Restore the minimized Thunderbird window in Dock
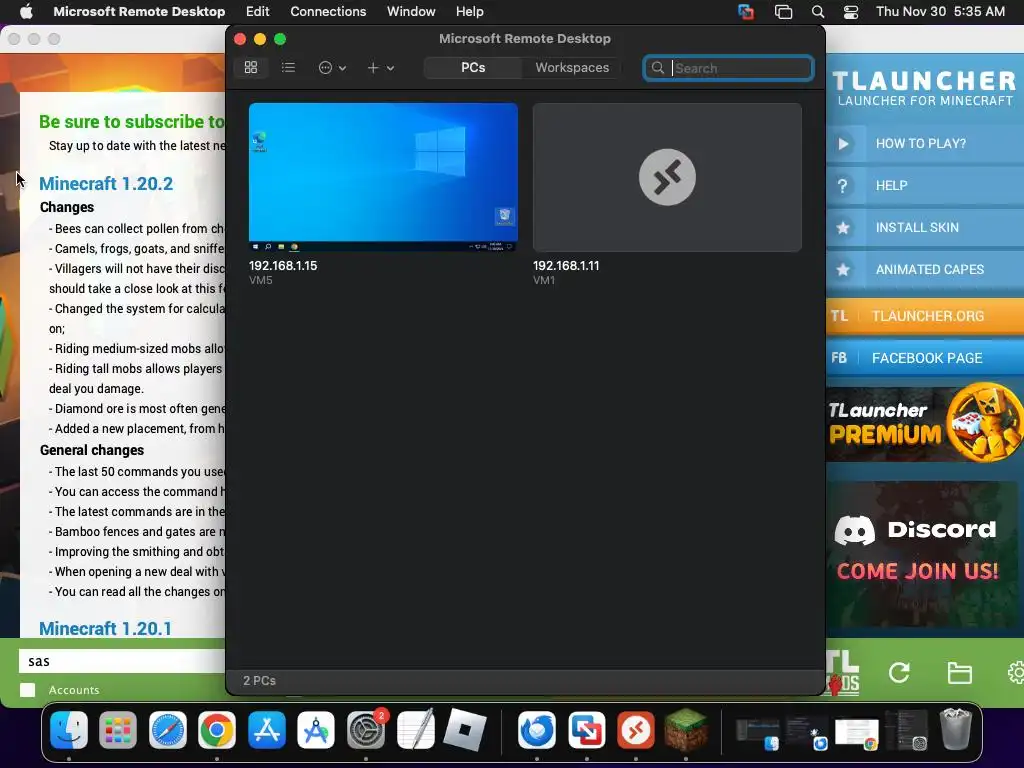Viewport: 1024px width, 768px height. click(807, 733)
